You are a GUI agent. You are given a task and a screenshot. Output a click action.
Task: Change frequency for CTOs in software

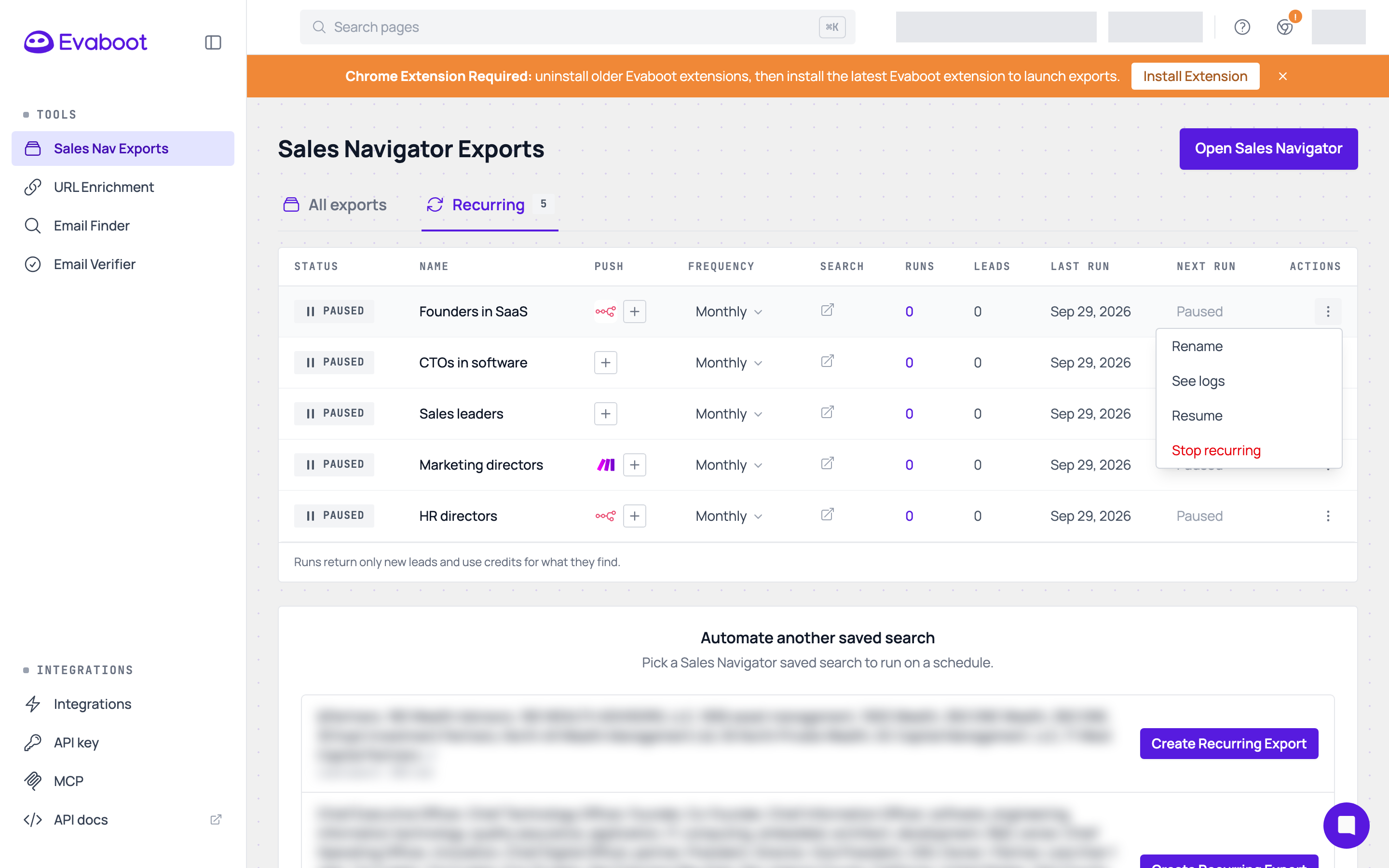(x=728, y=363)
